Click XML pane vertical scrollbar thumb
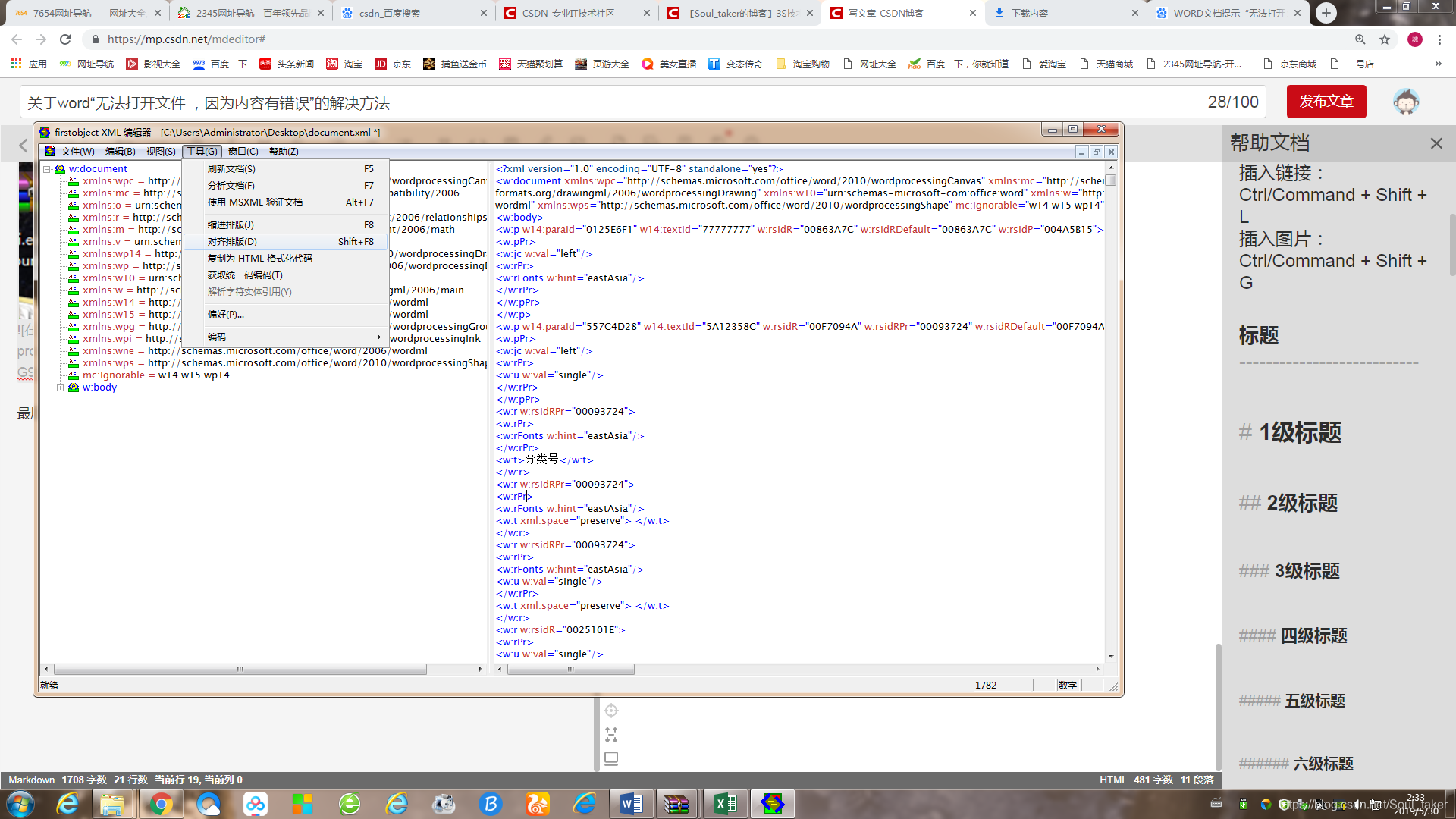The height and width of the screenshot is (819, 1456). [1111, 180]
